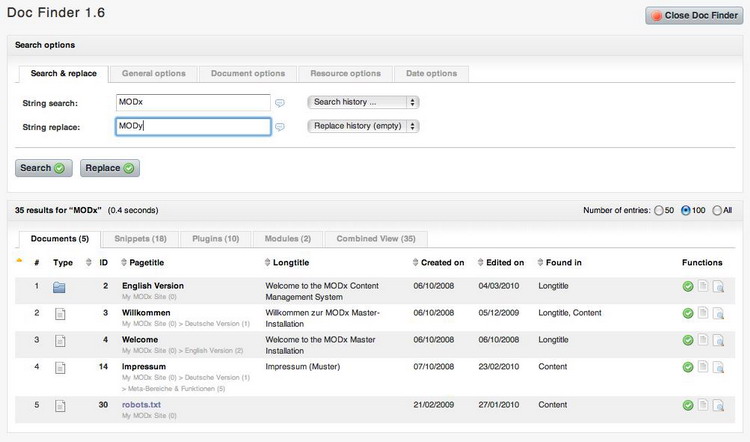Screen dimensions: 750x442
Task: Sort results by Pagetitle column
Action: tap(148, 263)
